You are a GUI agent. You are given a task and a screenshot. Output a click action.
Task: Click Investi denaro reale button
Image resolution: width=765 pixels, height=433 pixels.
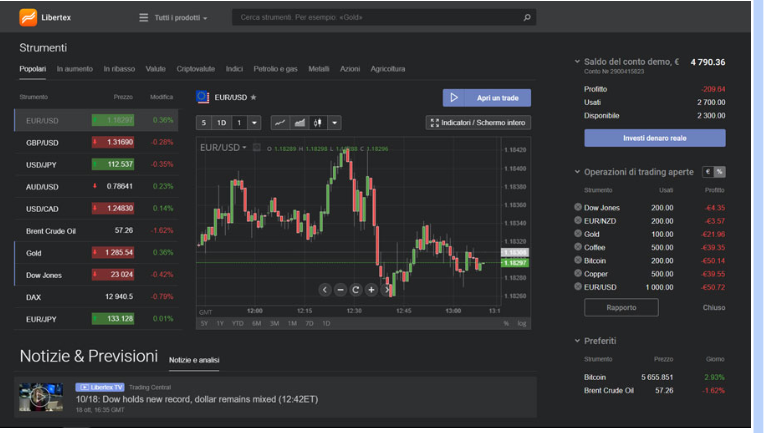(655, 138)
